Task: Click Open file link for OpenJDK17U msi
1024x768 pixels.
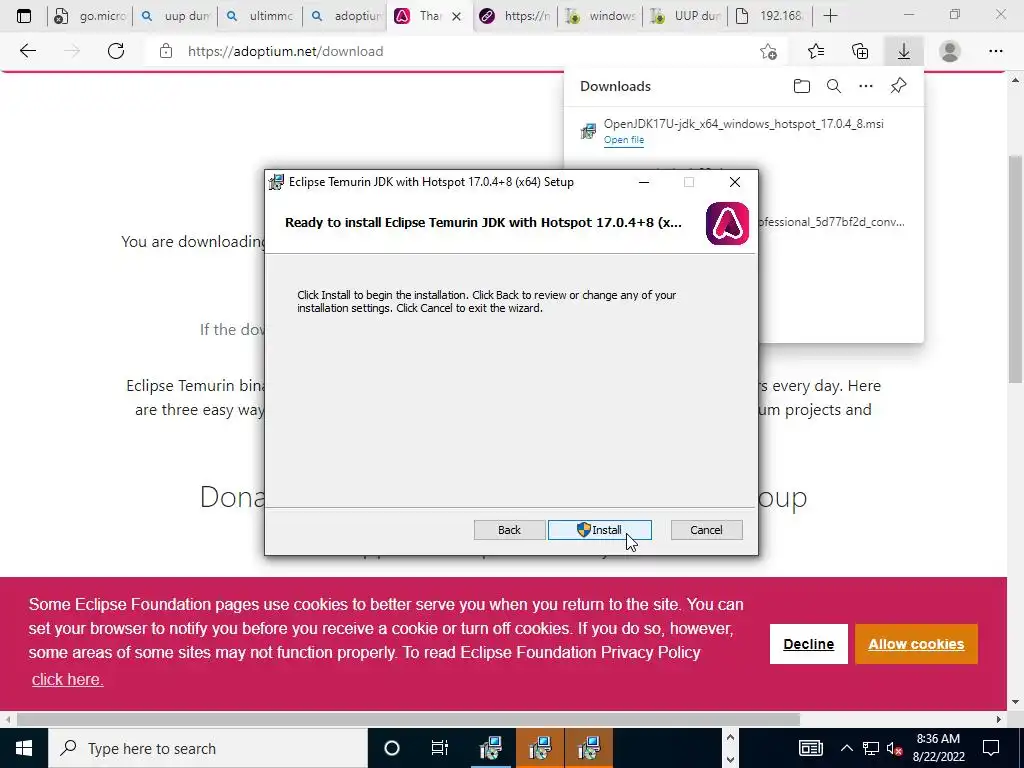Action: pos(624,140)
